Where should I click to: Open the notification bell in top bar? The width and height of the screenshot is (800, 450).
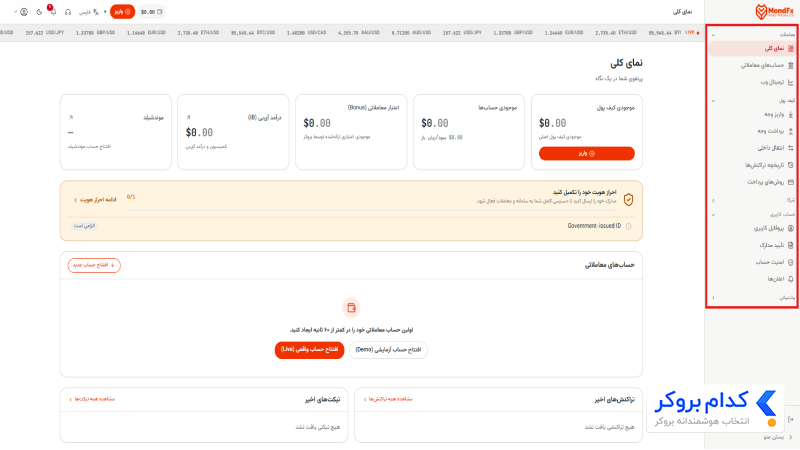(x=53, y=11)
